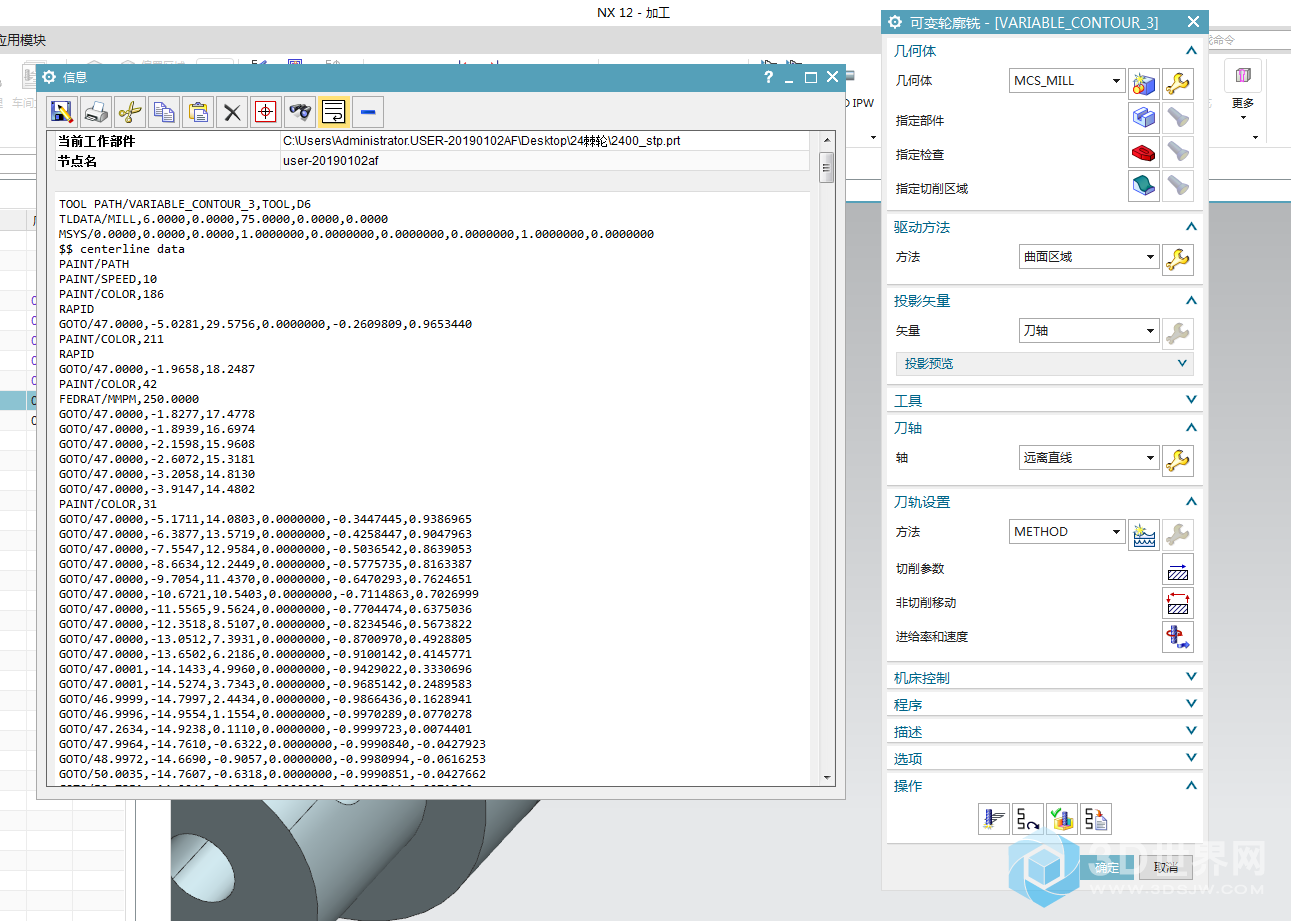Image resolution: width=1291 pixels, height=921 pixels.
Task: Click the black X delete icon
Action: (232, 112)
